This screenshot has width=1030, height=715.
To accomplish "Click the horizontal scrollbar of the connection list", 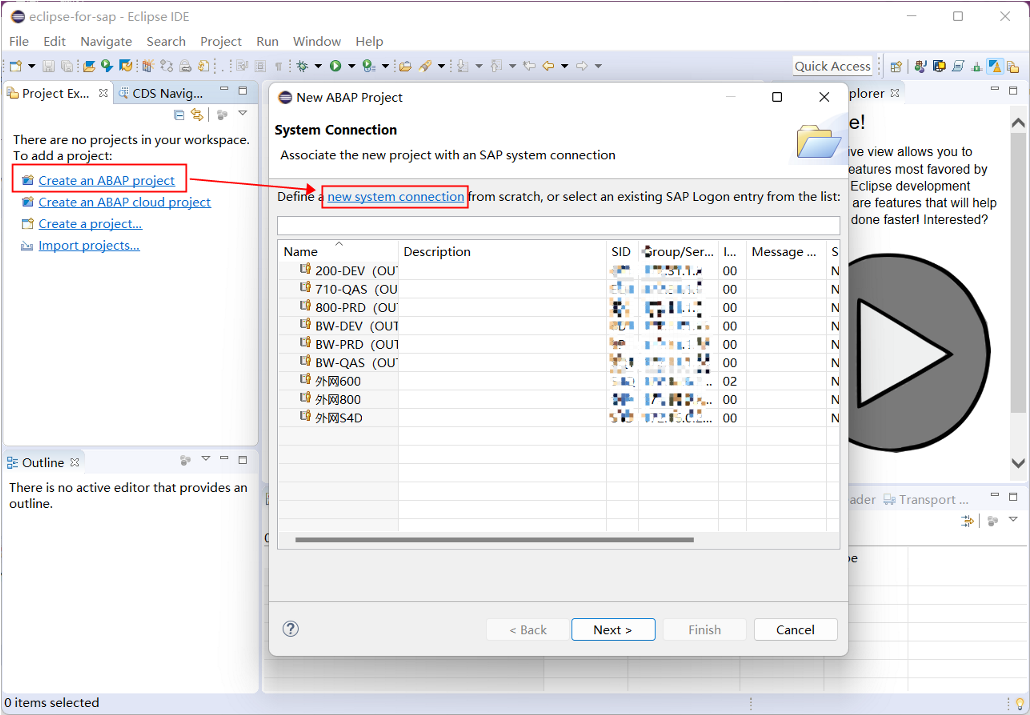I will click(x=495, y=540).
